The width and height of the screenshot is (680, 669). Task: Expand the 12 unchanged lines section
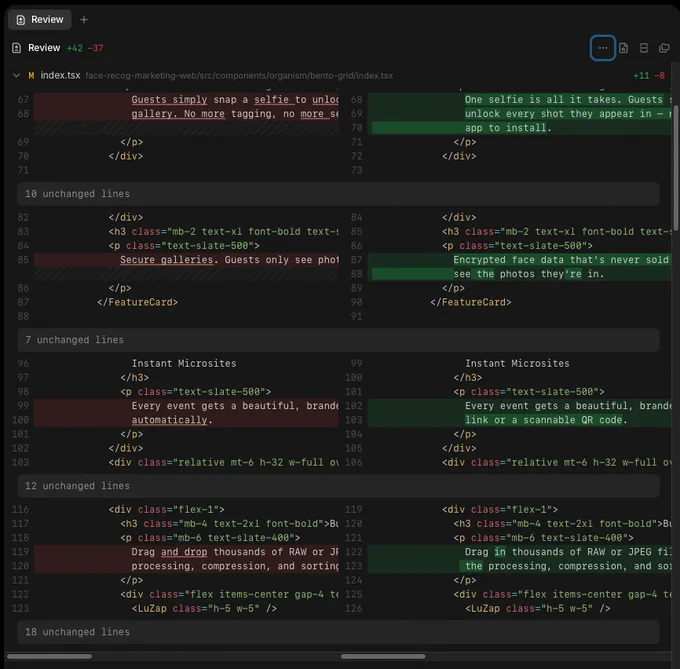coord(338,486)
